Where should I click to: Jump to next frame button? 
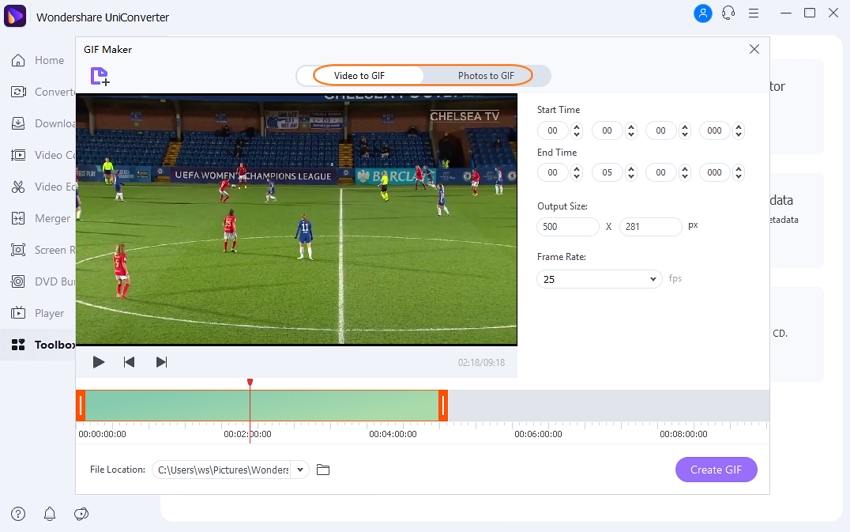161,362
